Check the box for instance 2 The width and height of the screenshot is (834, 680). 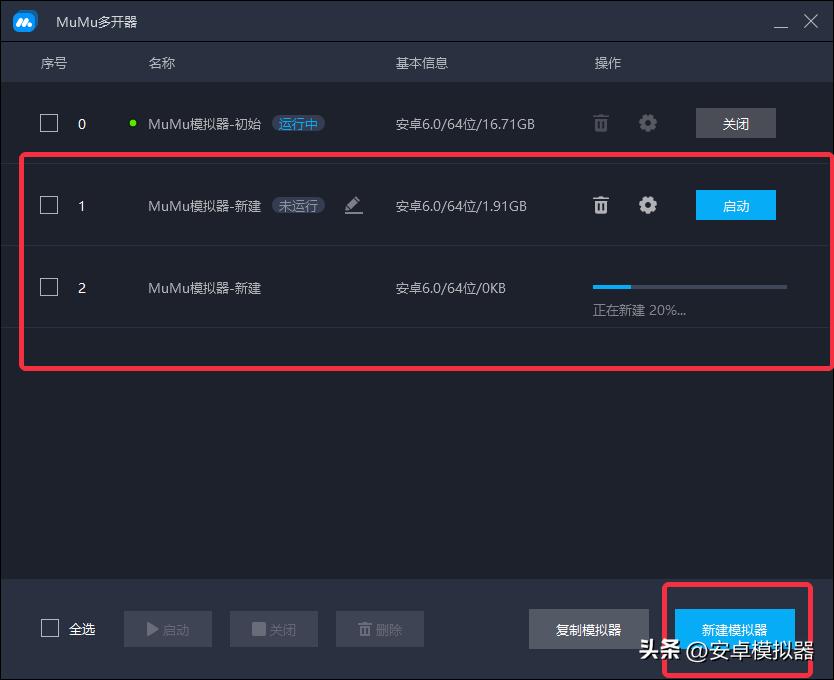tap(48, 287)
